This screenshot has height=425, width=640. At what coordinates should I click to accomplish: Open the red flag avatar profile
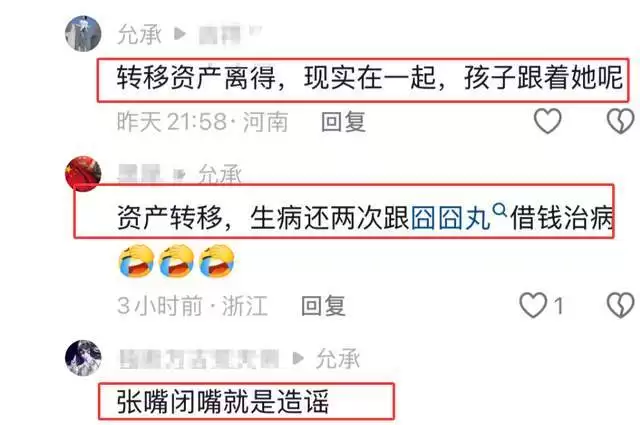pyautogui.click(x=83, y=173)
